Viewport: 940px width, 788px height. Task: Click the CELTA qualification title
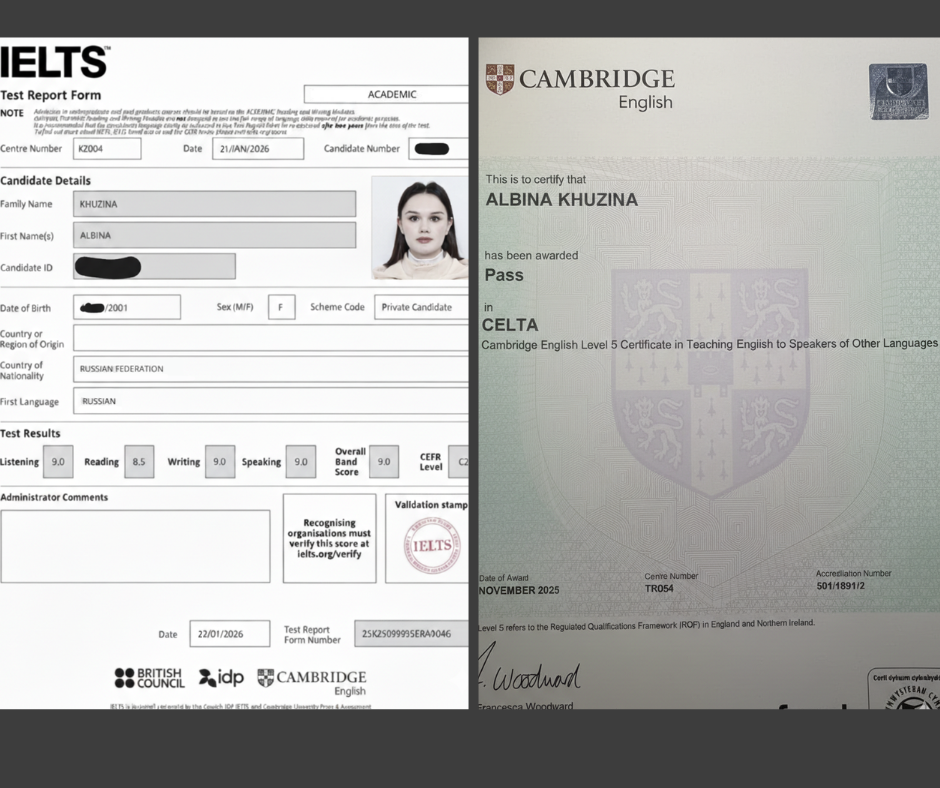click(x=510, y=325)
